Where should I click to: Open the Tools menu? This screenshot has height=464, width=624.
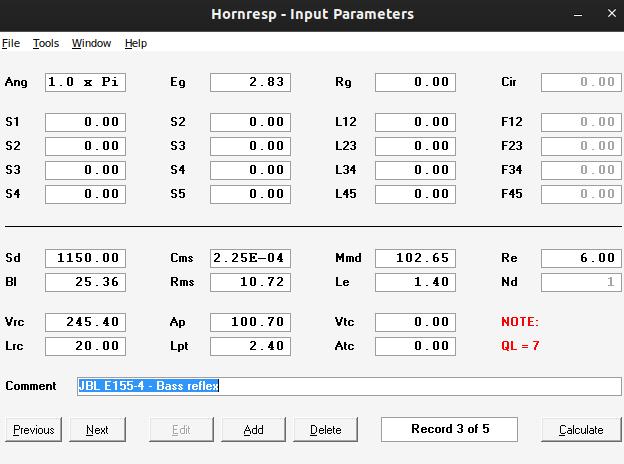(46, 43)
